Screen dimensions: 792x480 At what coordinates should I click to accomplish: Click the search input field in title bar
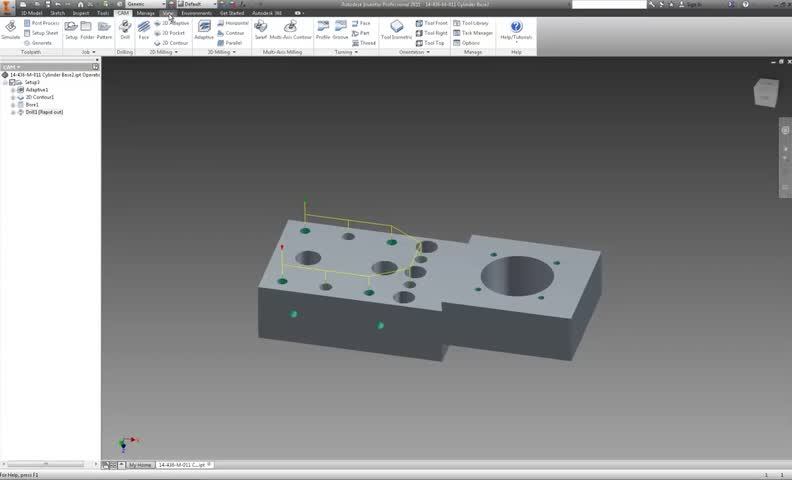point(609,5)
